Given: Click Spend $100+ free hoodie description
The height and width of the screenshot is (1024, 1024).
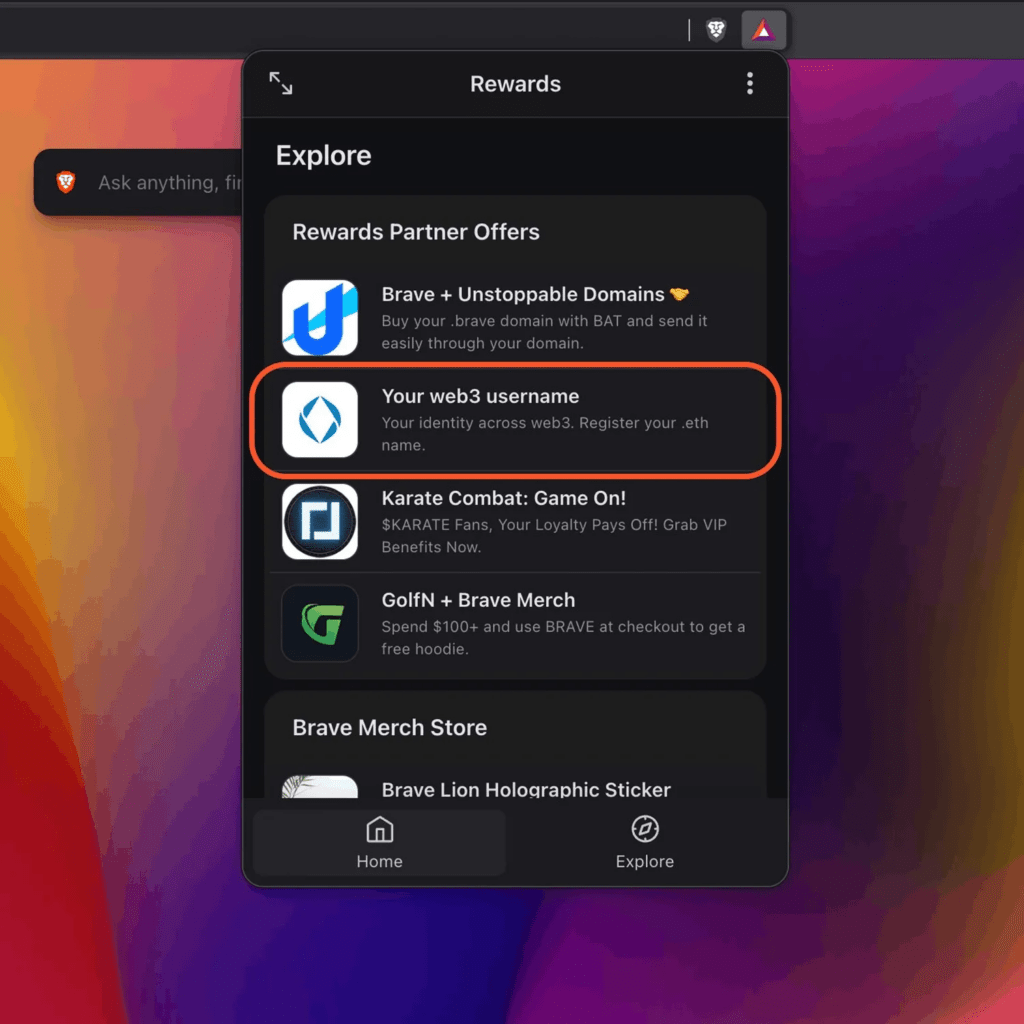Looking at the screenshot, I should [x=563, y=637].
